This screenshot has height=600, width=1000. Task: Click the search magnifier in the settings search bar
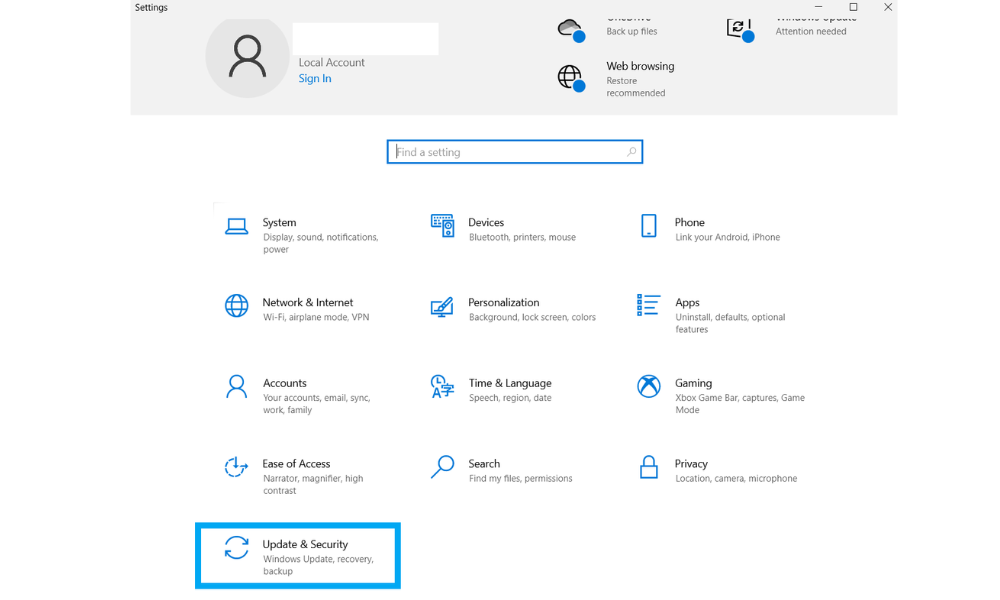(631, 151)
